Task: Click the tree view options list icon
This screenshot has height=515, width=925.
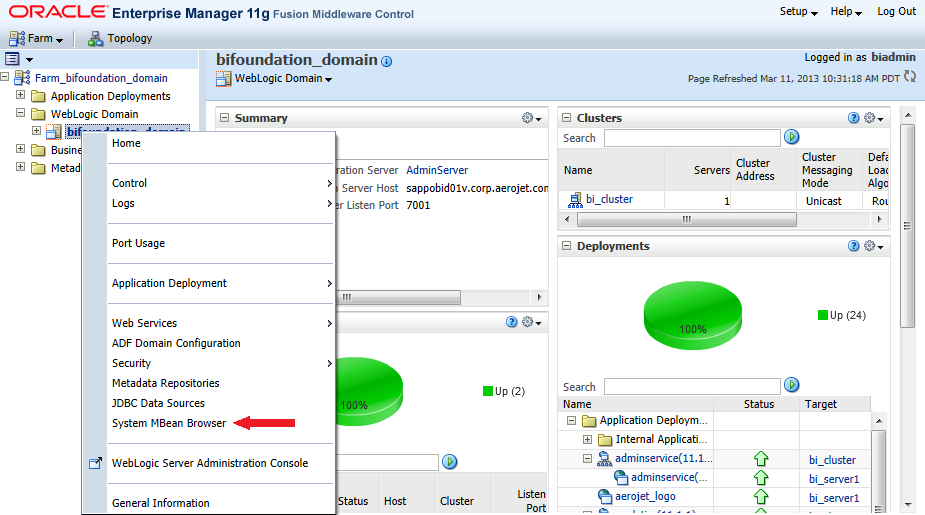Action: pyautogui.click(x=12, y=58)
